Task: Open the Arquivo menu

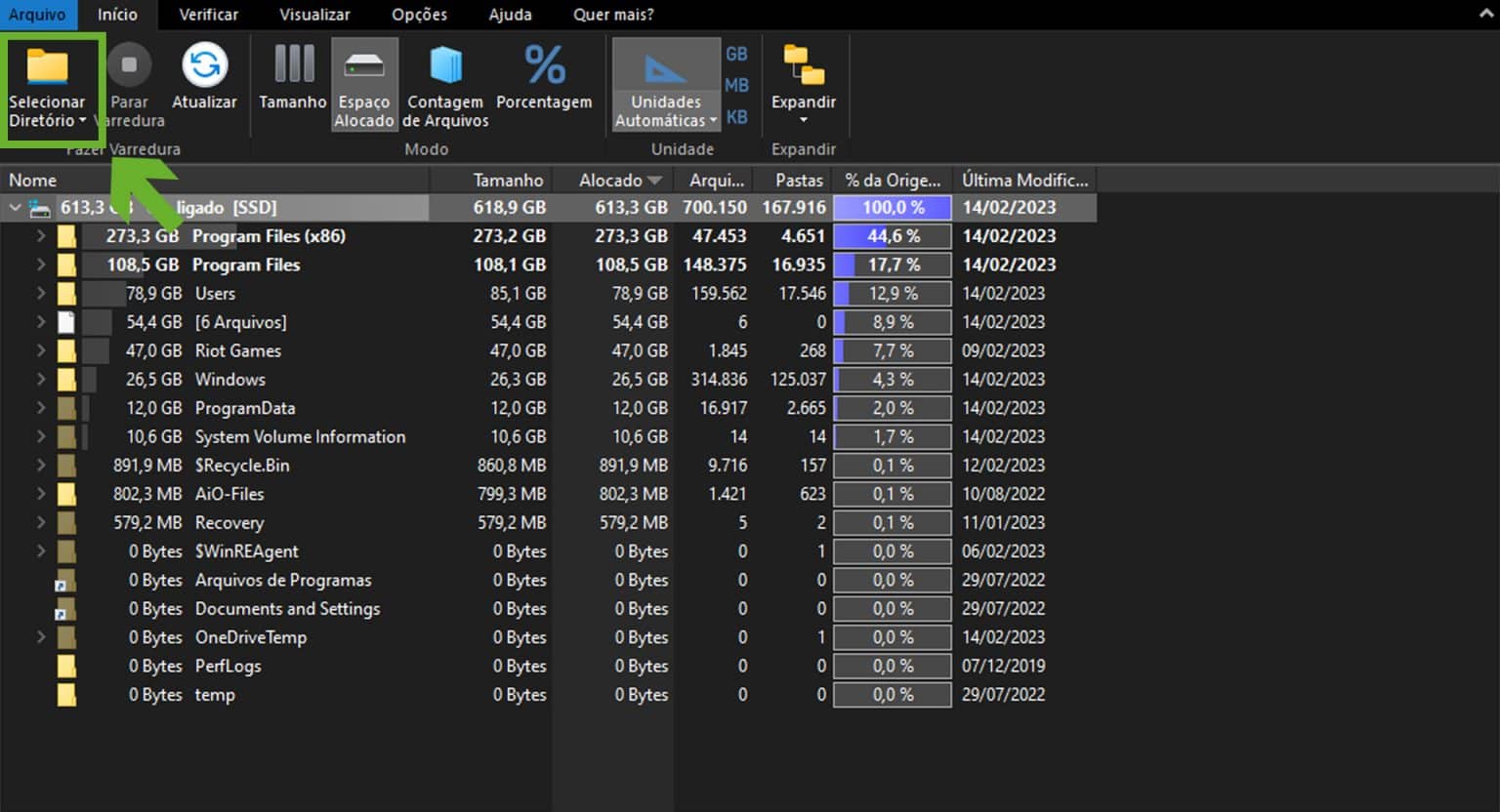Action: [37, 15]
